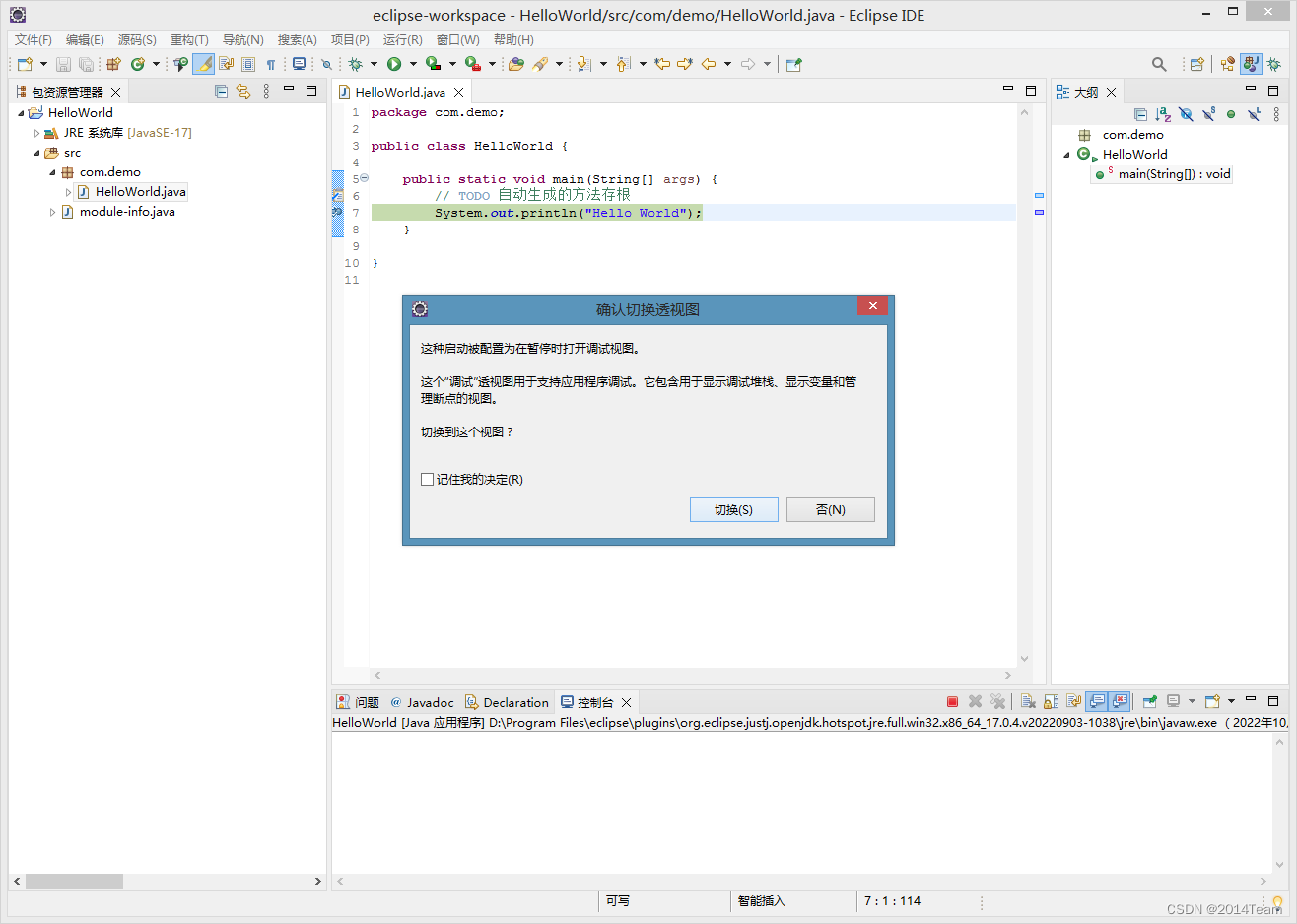This screenshot has width=1297, height=924.
Task: Check the 记住我的决定(R) checkbox
Action: 427,480
